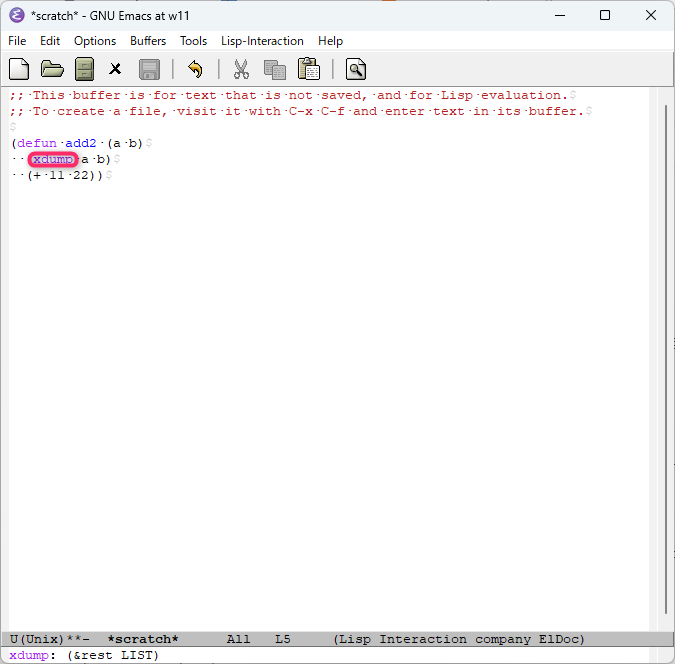Open the File menu
Screen dimensions: 675x664
[x=17, y=41]
